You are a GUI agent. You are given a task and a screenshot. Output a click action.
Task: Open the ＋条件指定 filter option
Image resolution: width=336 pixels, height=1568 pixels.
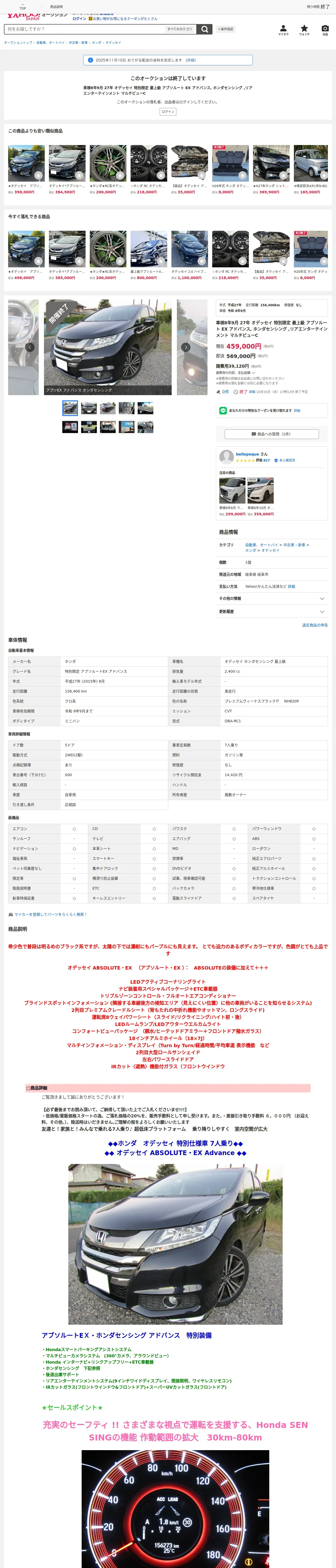(x=226, y=29)
